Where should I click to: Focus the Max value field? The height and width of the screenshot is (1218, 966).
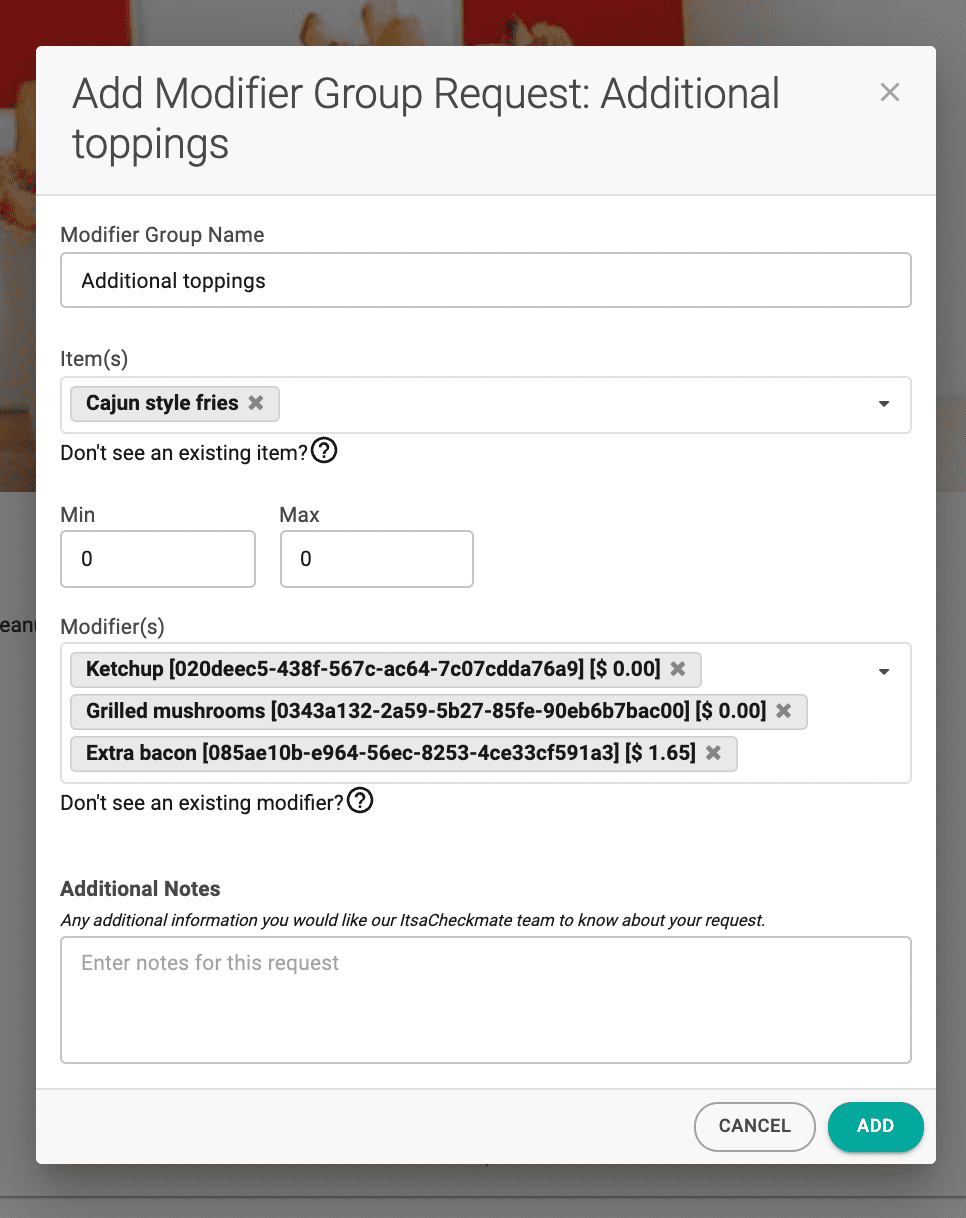pos(376,559)
